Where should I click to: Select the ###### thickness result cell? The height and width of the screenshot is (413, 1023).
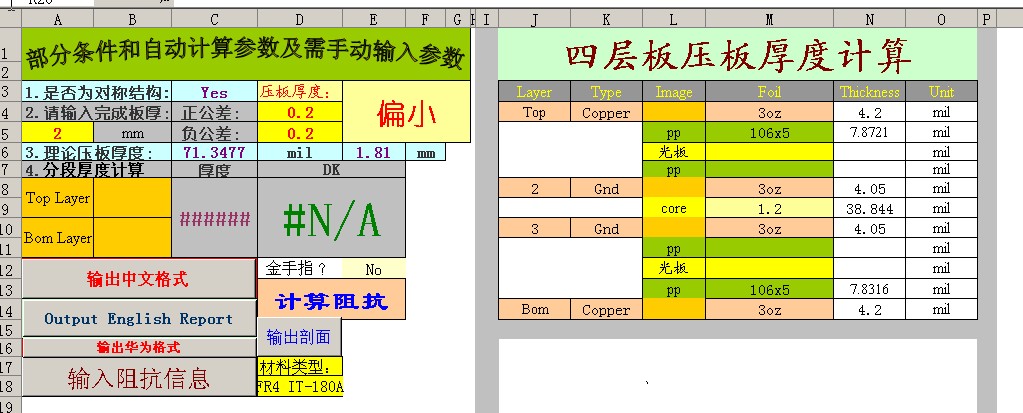click(x=215, y=218)
